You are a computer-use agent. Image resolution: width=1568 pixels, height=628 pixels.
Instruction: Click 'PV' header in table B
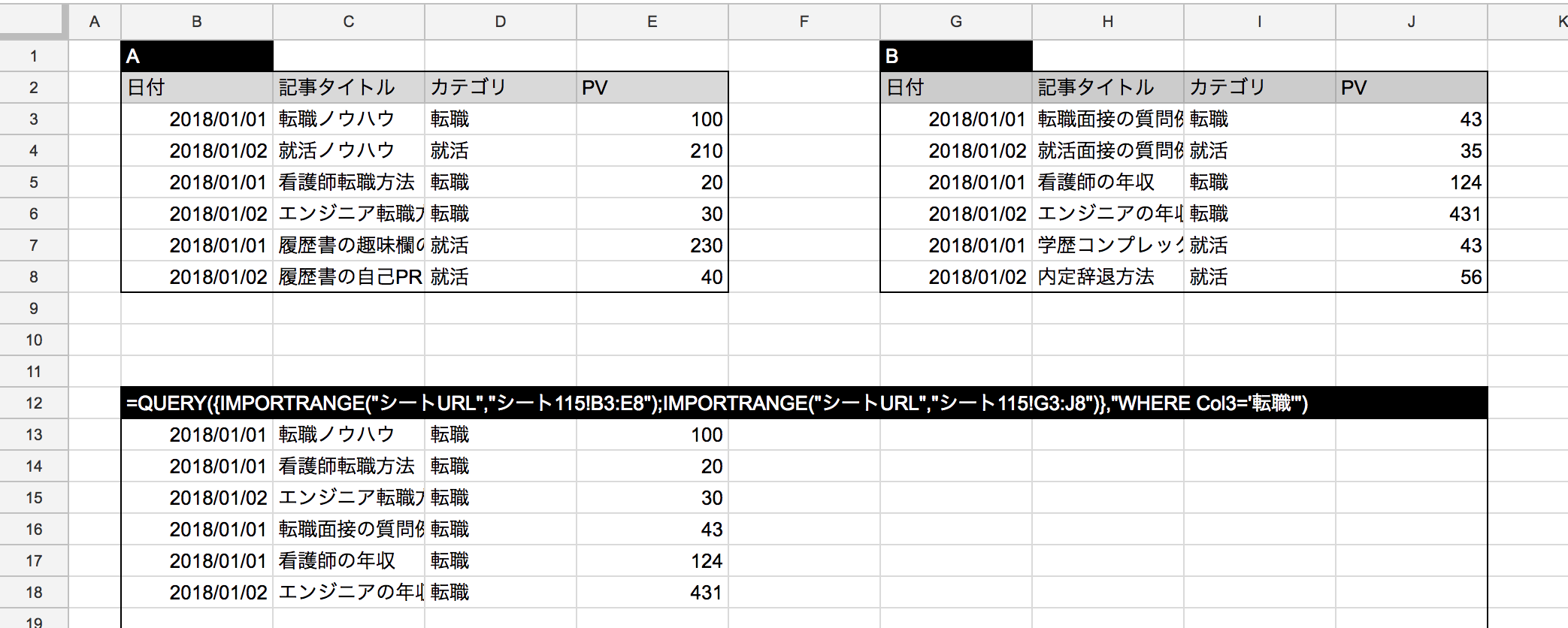[1412, 88]
